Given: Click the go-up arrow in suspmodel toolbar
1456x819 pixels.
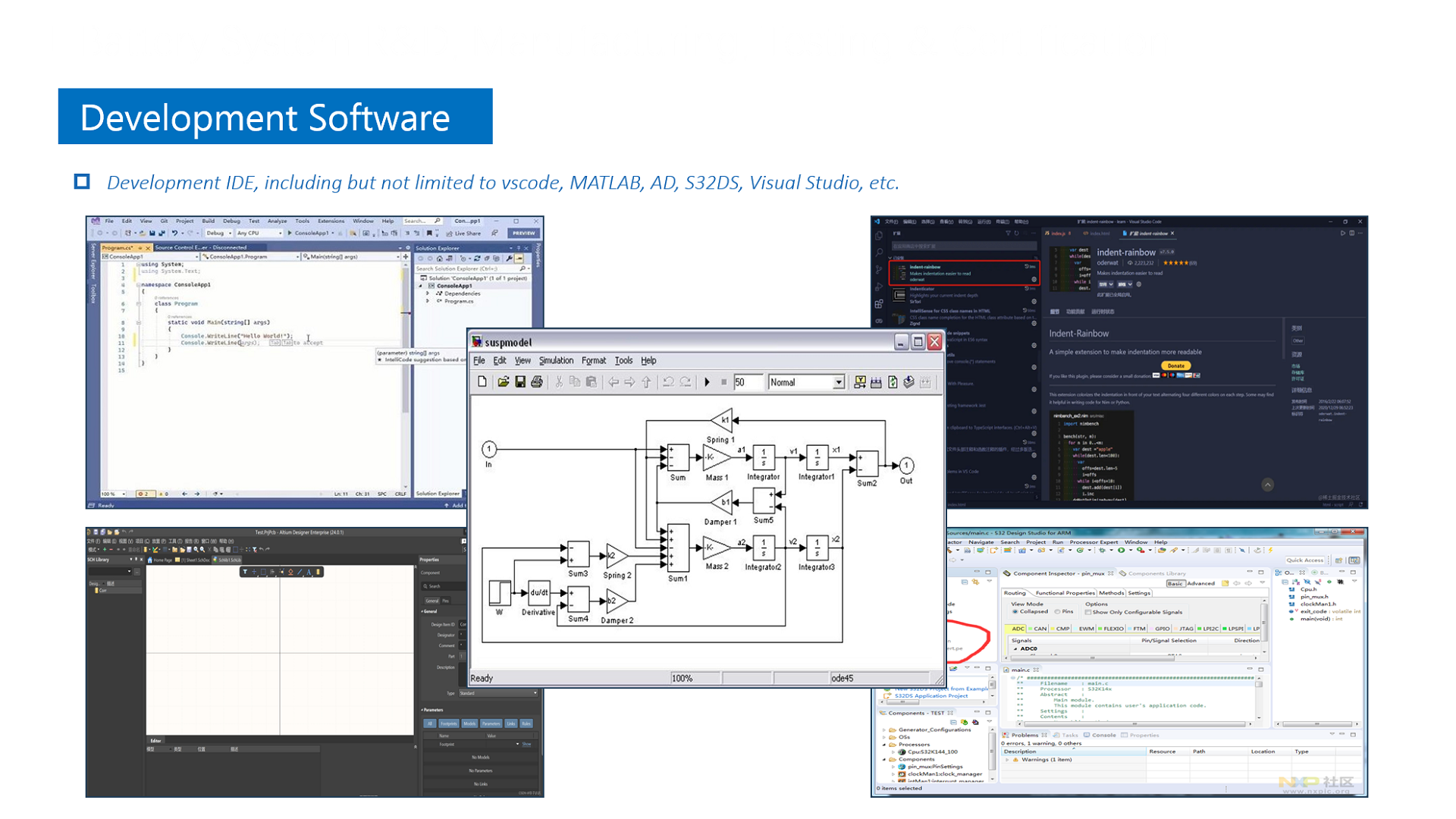Looking at the screenshot, I should [646, 382].
